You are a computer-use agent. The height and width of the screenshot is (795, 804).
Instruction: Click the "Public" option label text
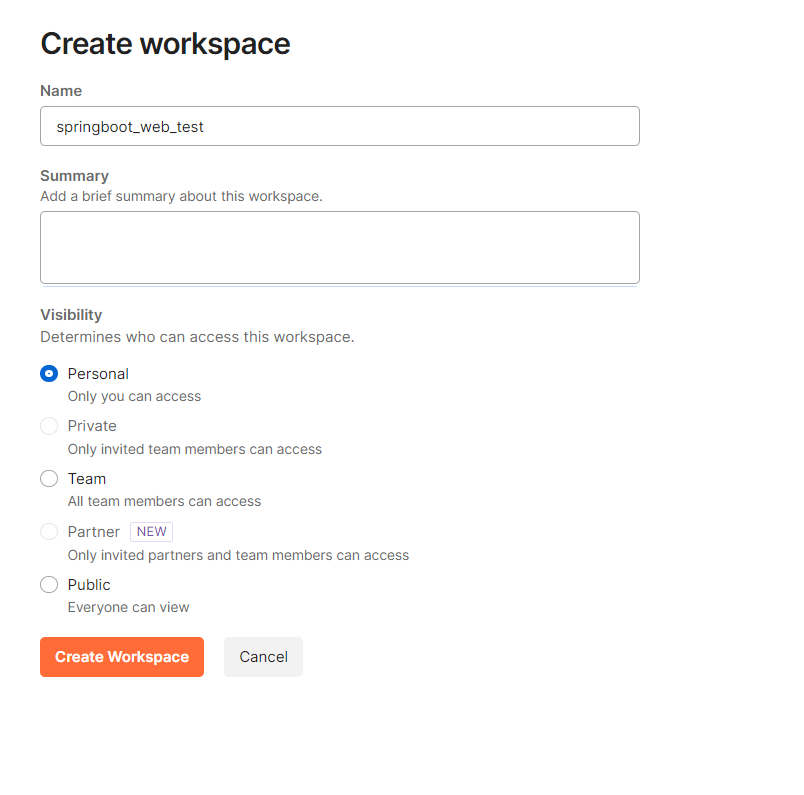[x=89, y=585]
